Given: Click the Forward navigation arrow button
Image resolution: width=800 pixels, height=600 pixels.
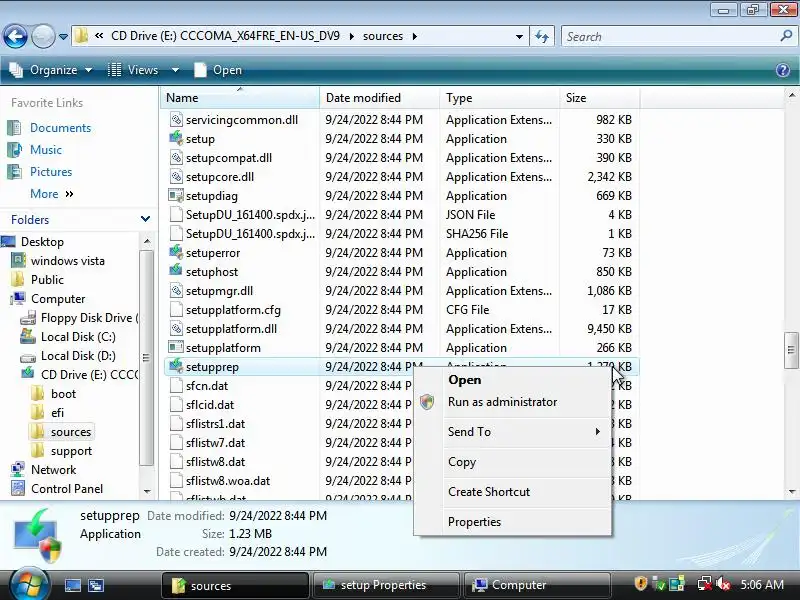Looking at the screenshot, I should pyautogui.click(x=43, y=36).
